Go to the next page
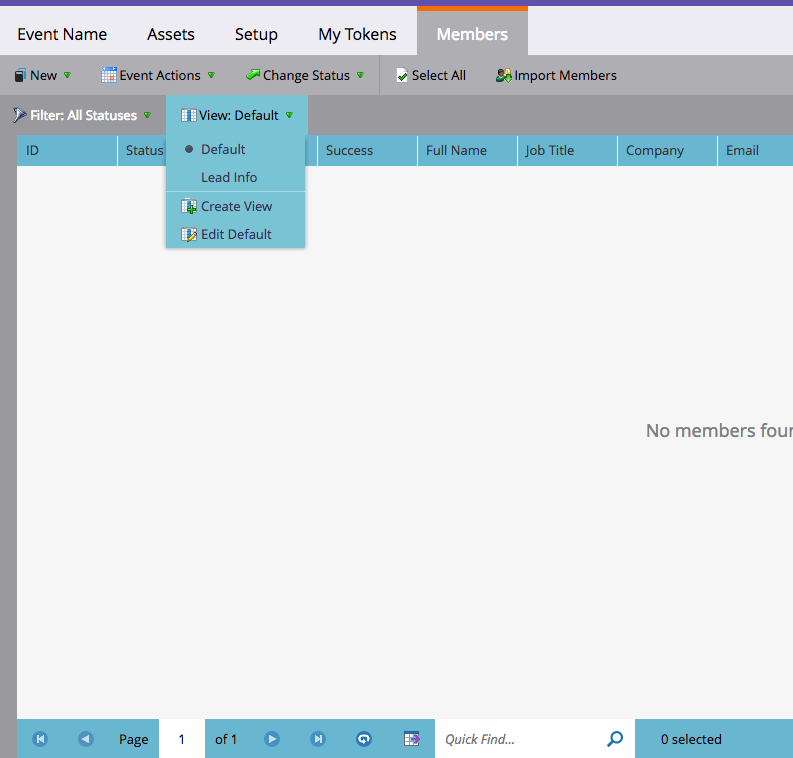Viewport: 793px width, 758px height. click(272, 739)
